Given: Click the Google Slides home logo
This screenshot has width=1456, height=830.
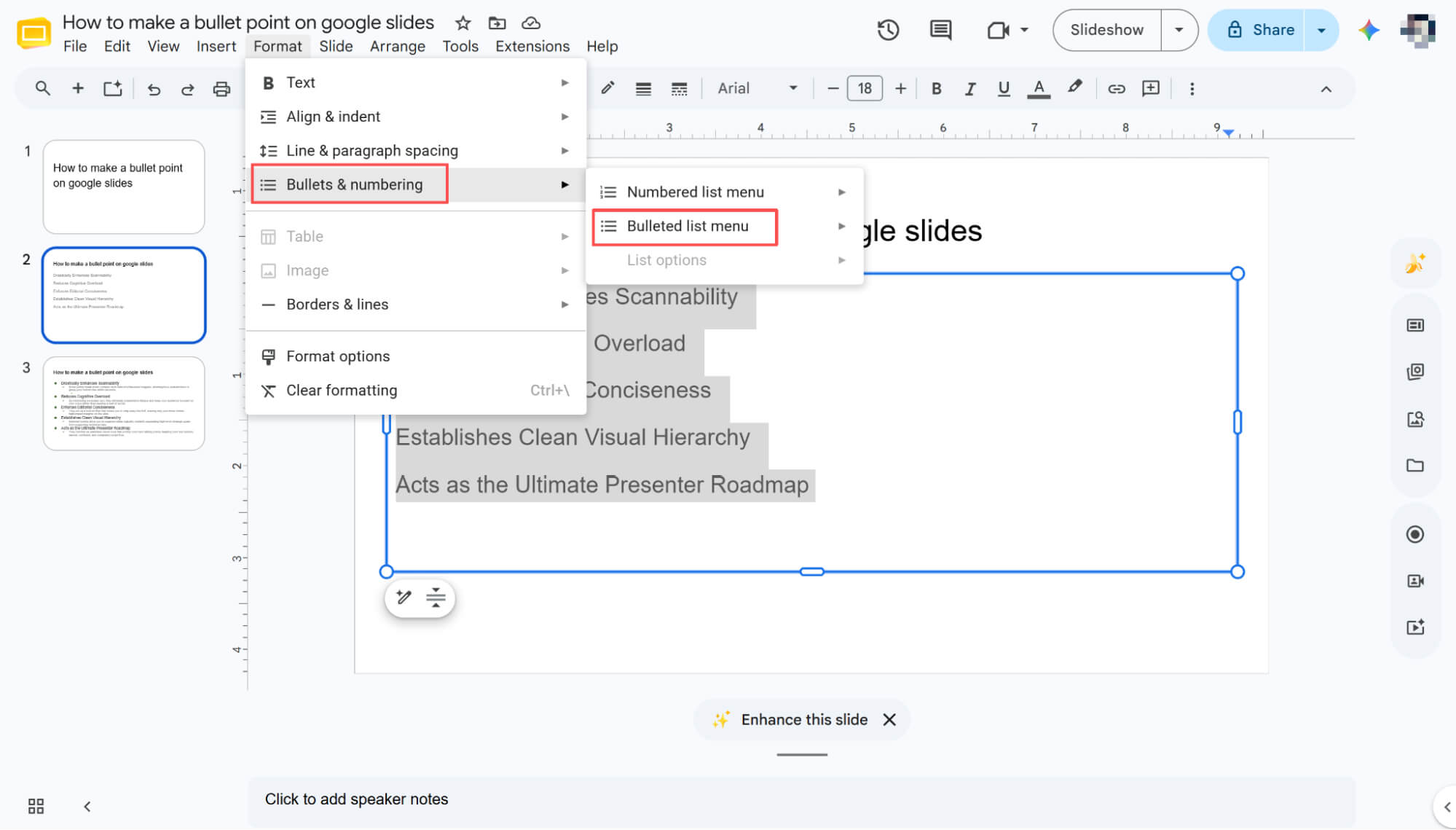Looking at the screenshot, I should [x=34, y=33].
